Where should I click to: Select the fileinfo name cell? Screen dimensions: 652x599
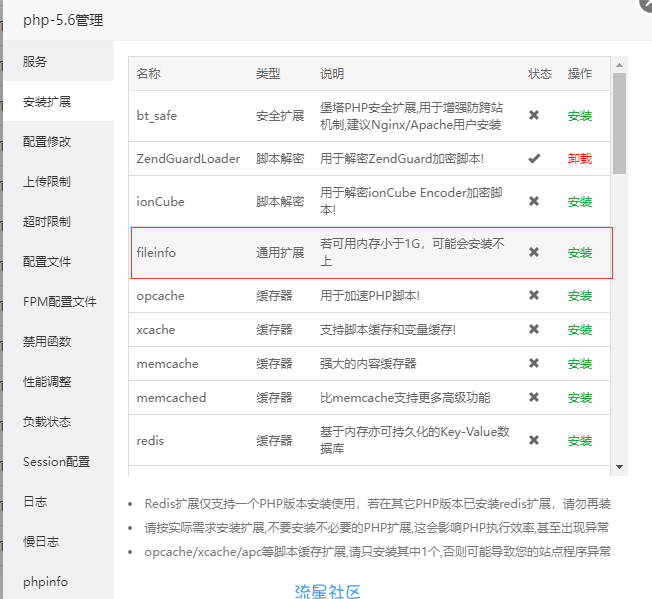[x=156, y=252]
